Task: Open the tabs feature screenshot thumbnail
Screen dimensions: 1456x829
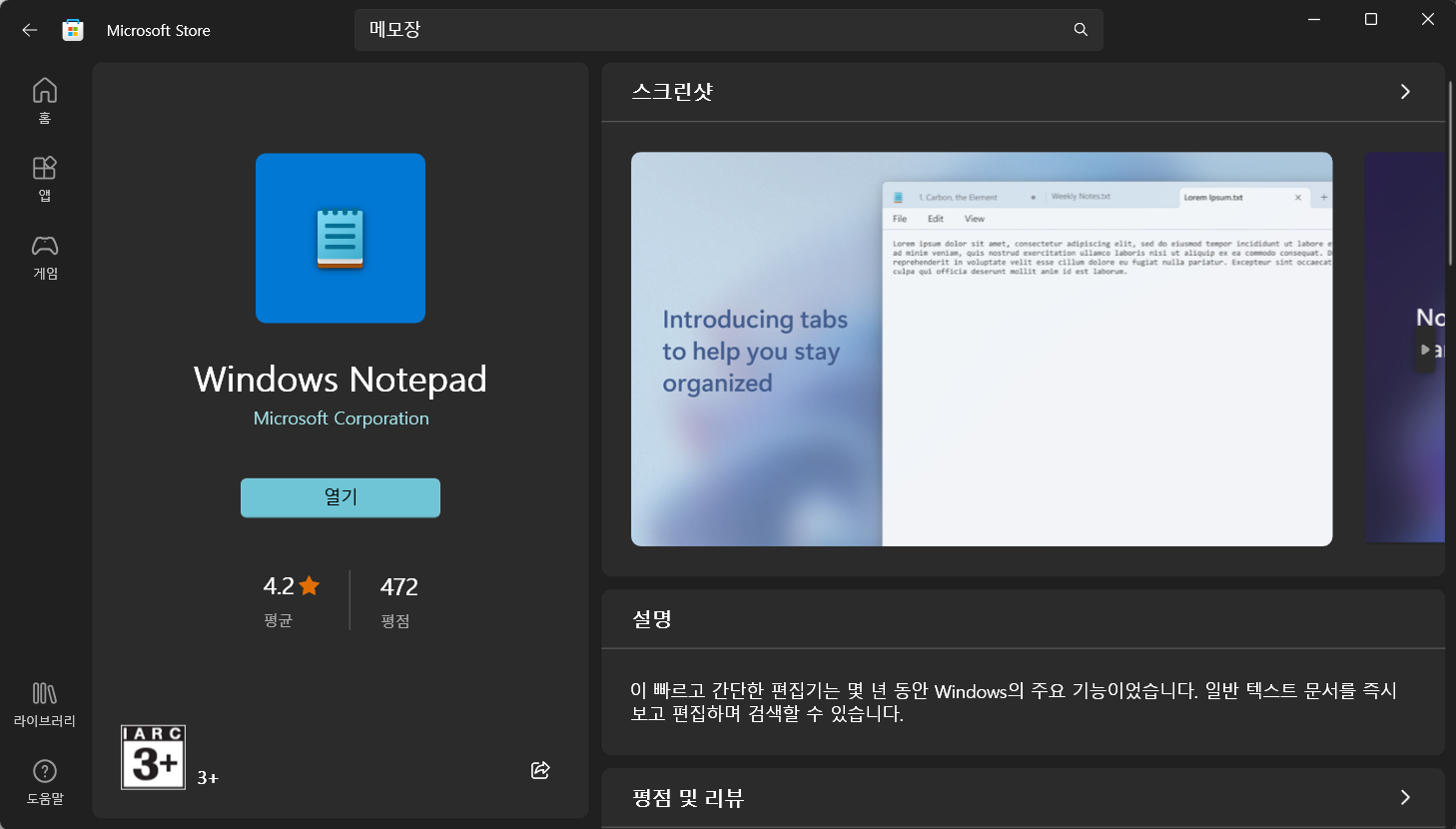Action: click(x=981, y=349)
